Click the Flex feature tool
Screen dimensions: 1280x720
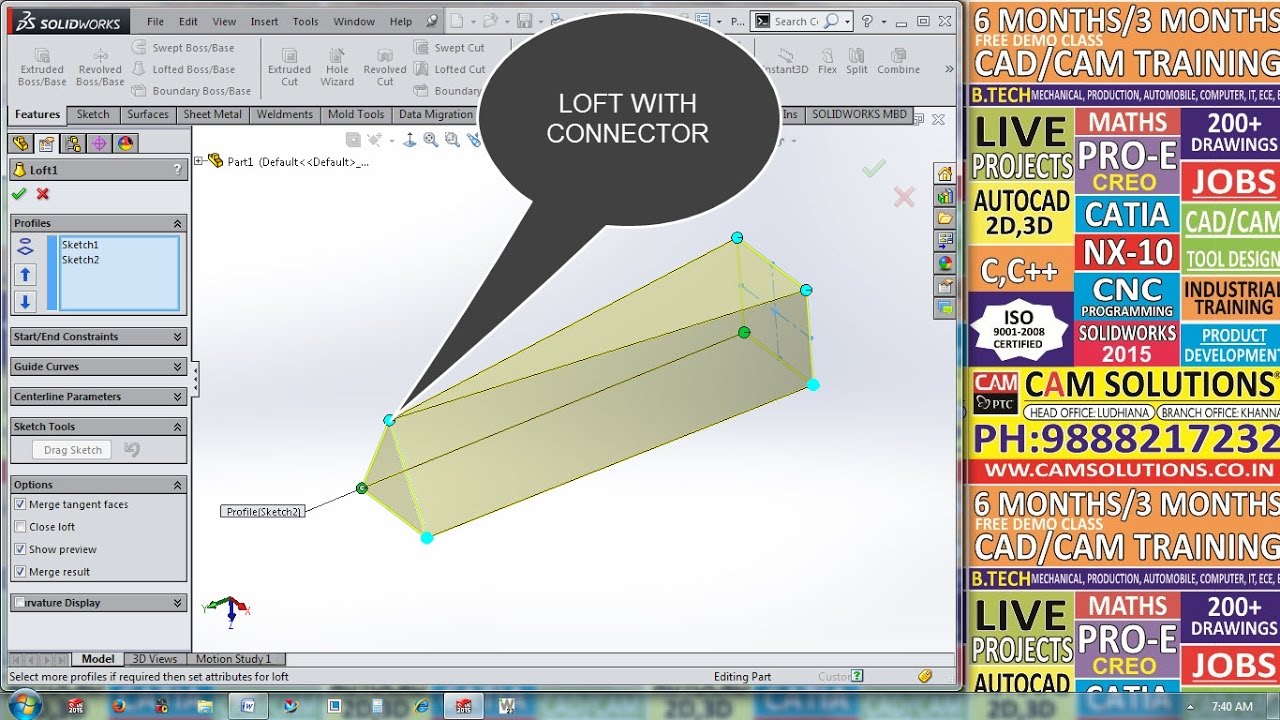[827, 61]
